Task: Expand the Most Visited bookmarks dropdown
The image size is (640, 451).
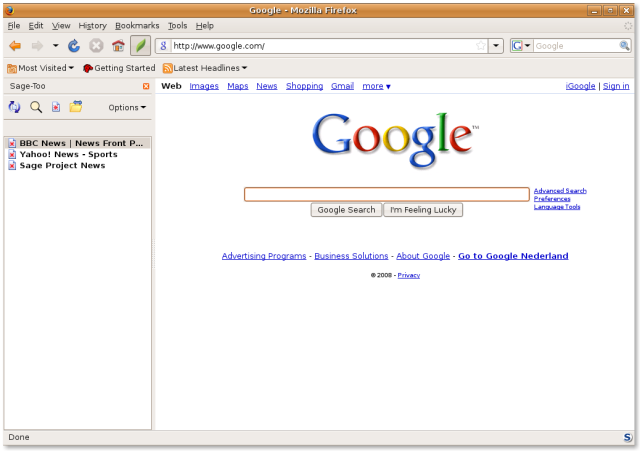Action: point(41,68)
